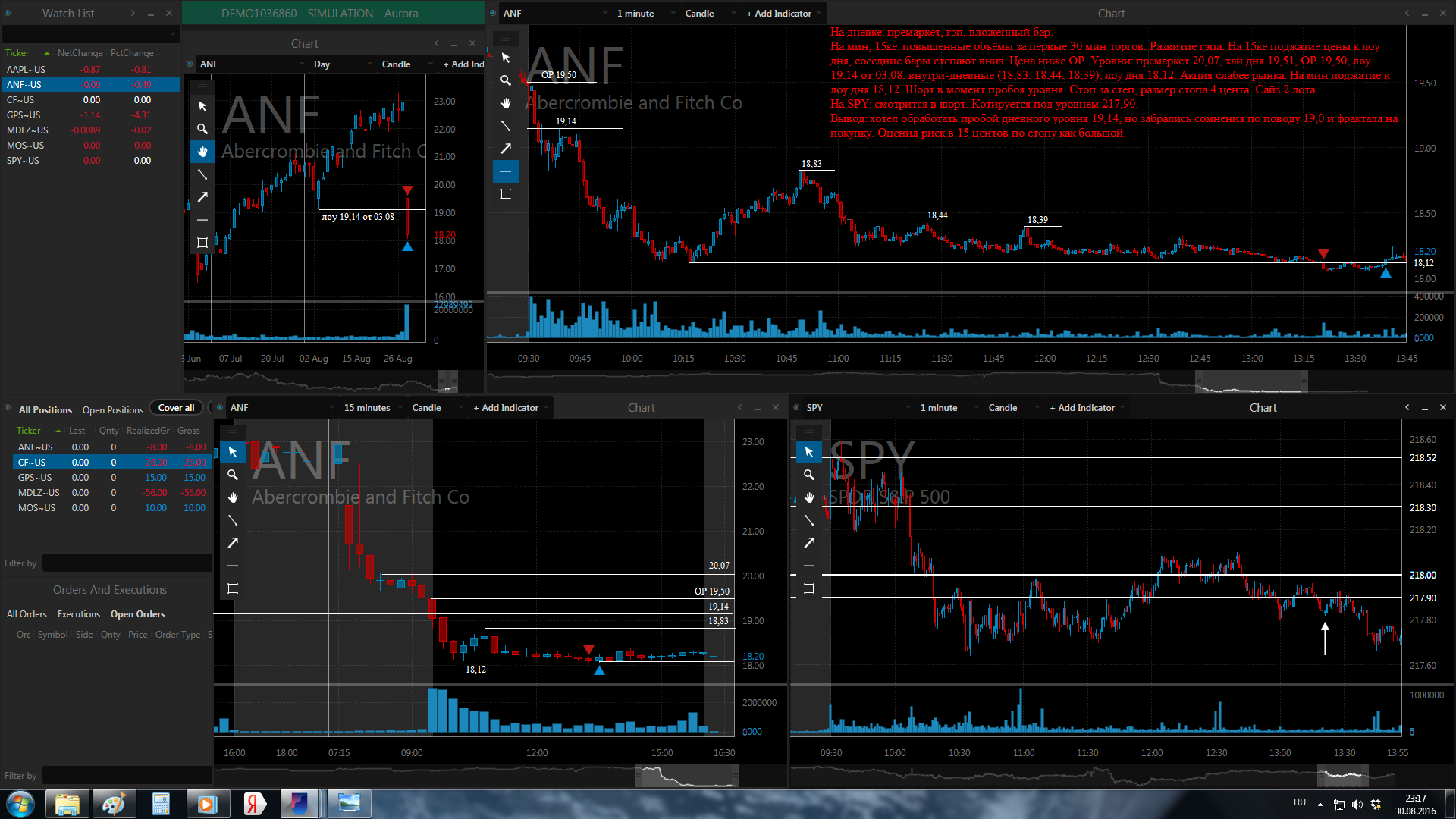This screenshot has width=1456, height=819.
Task: Pick the rectangle tool in ANF Day chart
Action: 202,243
